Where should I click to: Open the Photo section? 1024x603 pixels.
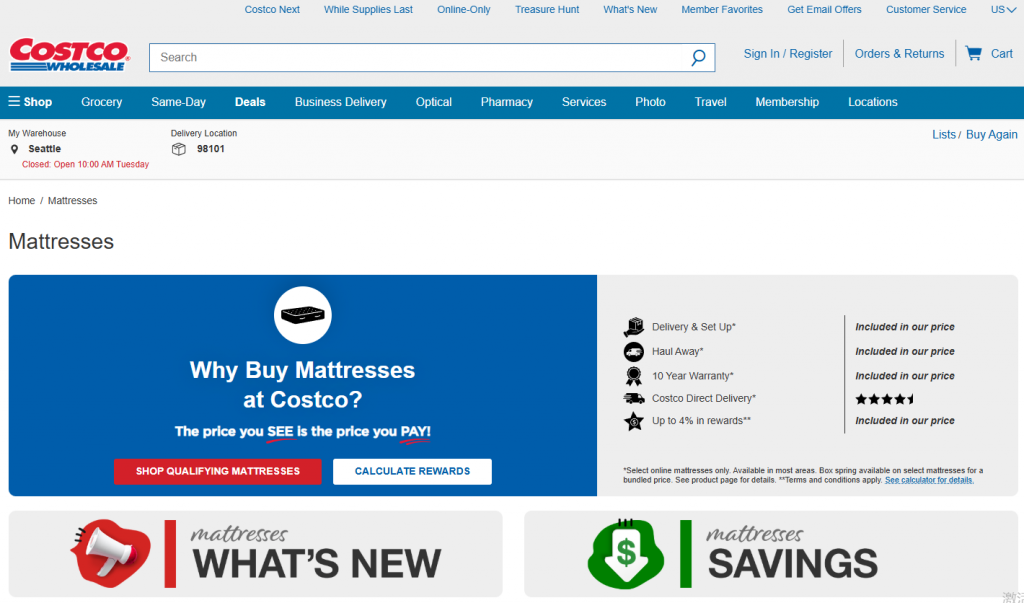click(x=650, y=102)
